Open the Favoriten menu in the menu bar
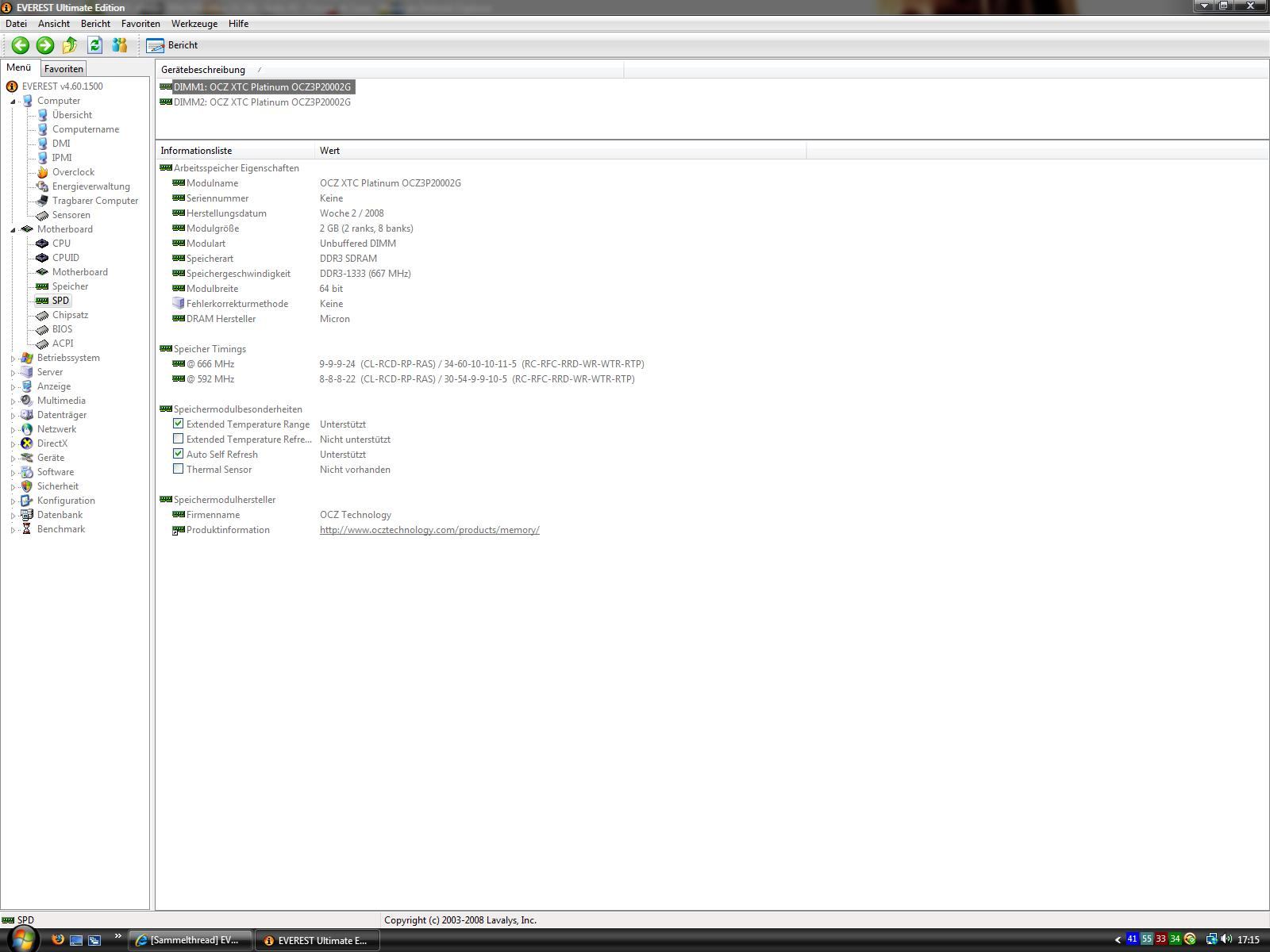The height and width of the screenshot is (952, 1270). (140, 24)
